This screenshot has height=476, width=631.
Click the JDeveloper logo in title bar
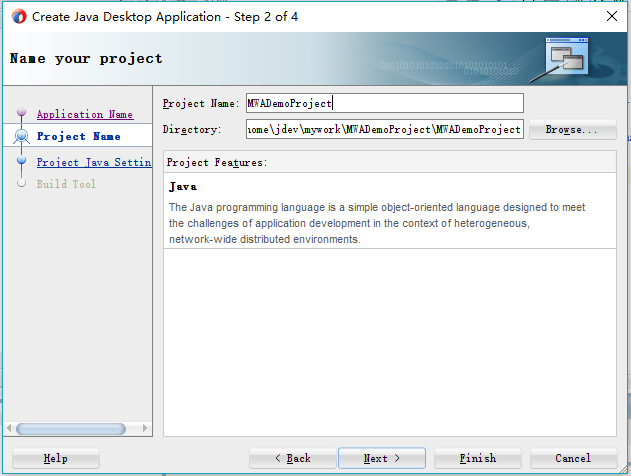pyautogui.click(x=19, y=17)
